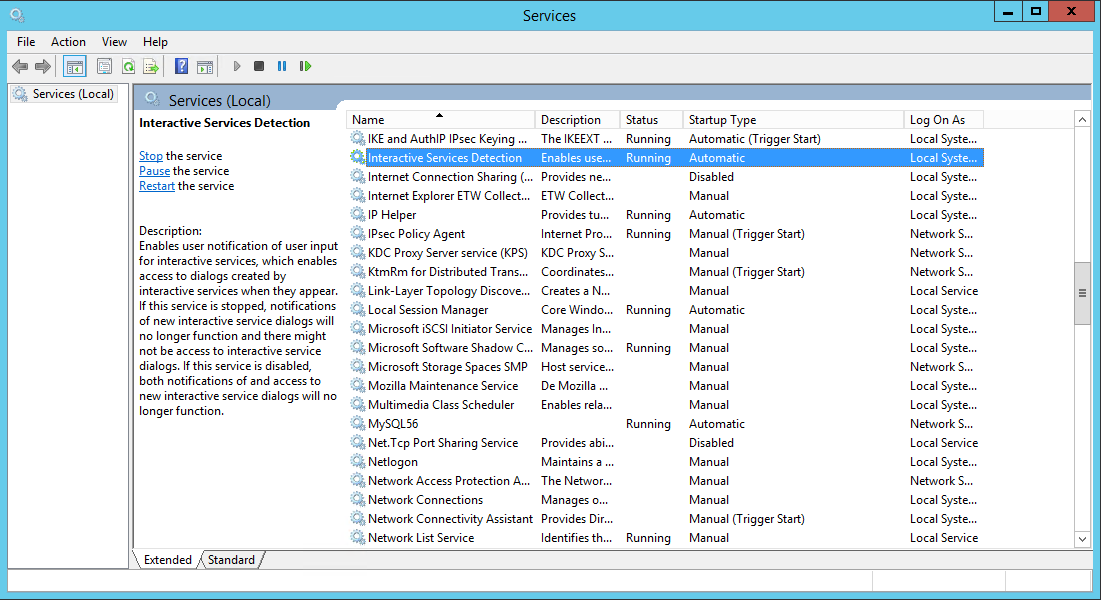Click the Restart link in the description pane
The height and width of the screenshot is (600, 1101).
[156, 186]
